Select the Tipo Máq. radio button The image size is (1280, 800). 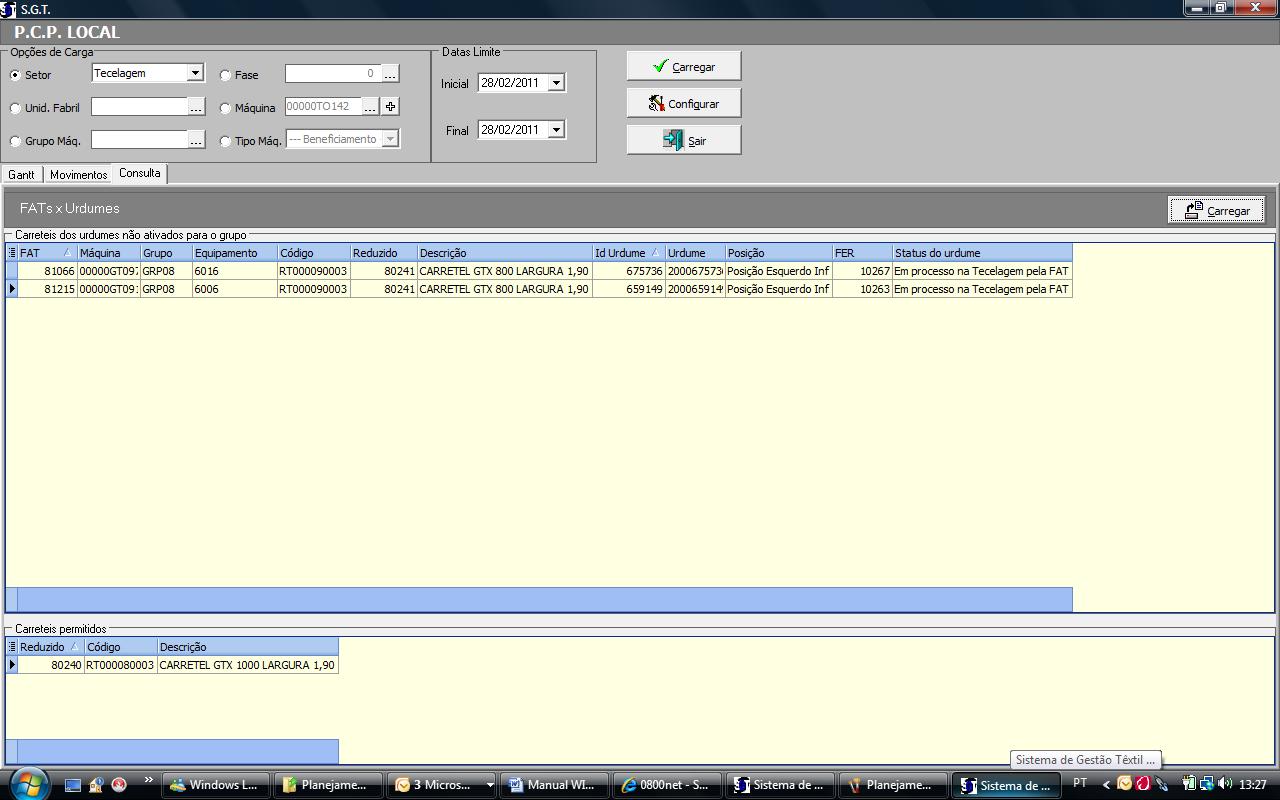click(225, 141)
